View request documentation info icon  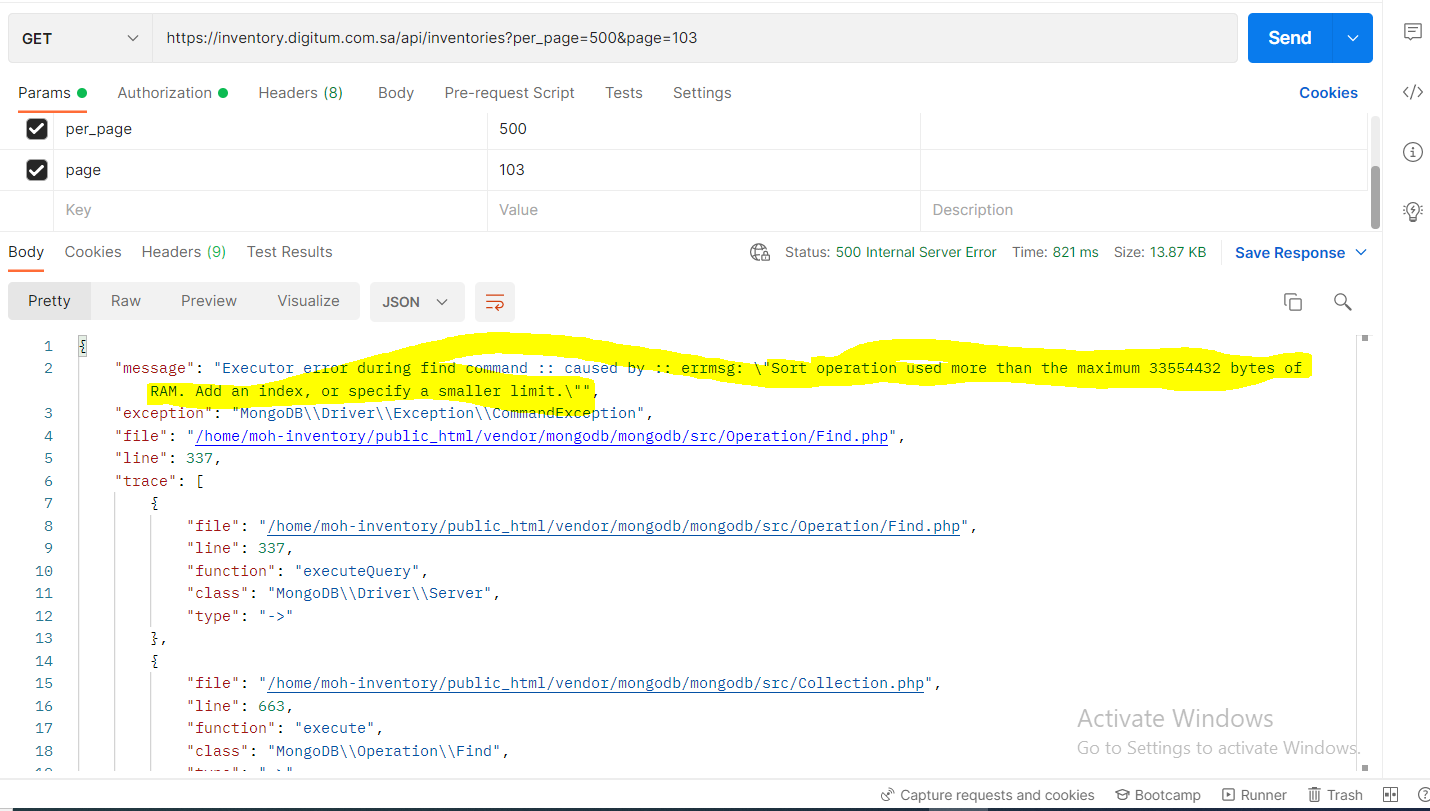click(x=1412, y=151)
